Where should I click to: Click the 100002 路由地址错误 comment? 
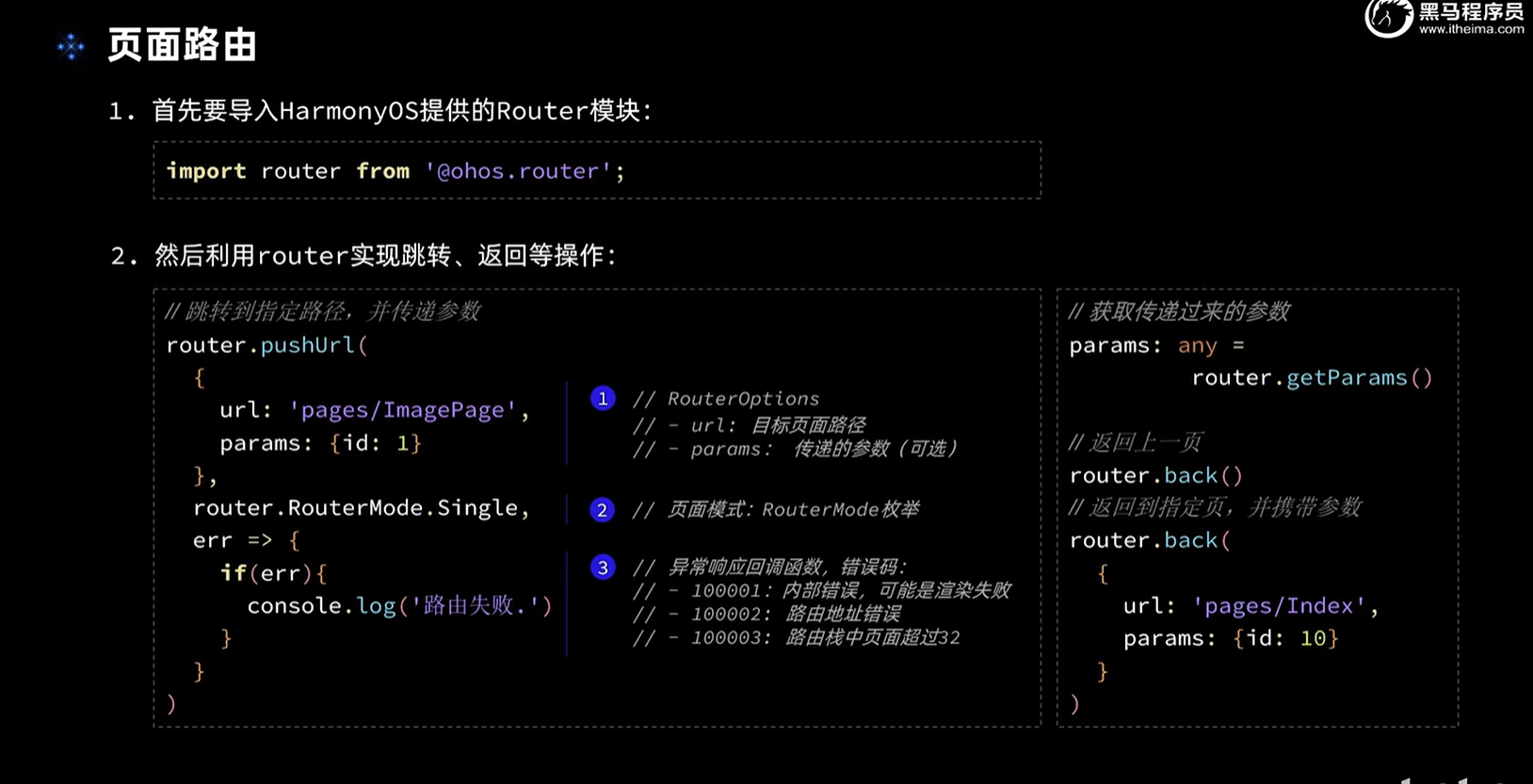[x=796, y=614]
